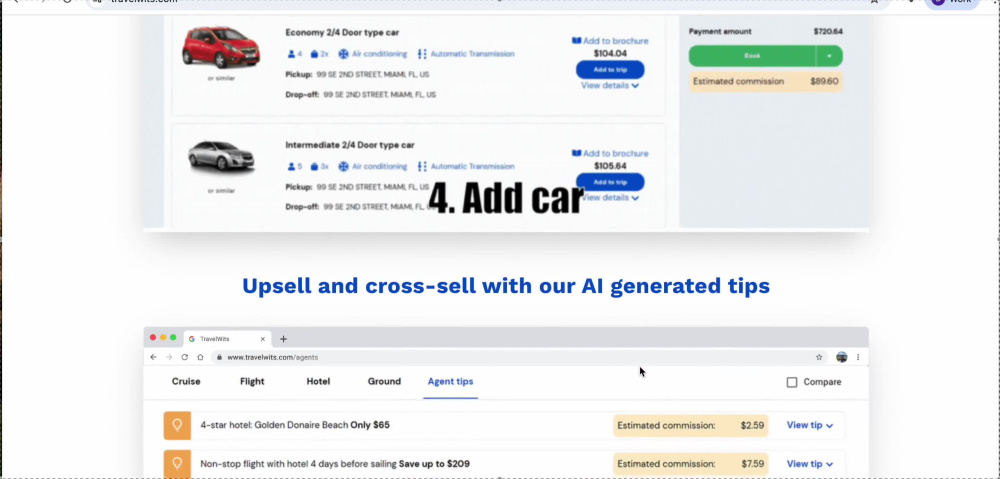Image resolution: width=1000 pixels, height=479 pixels.
Task: Click the green Book button
Action: click(x=752, y=56)
